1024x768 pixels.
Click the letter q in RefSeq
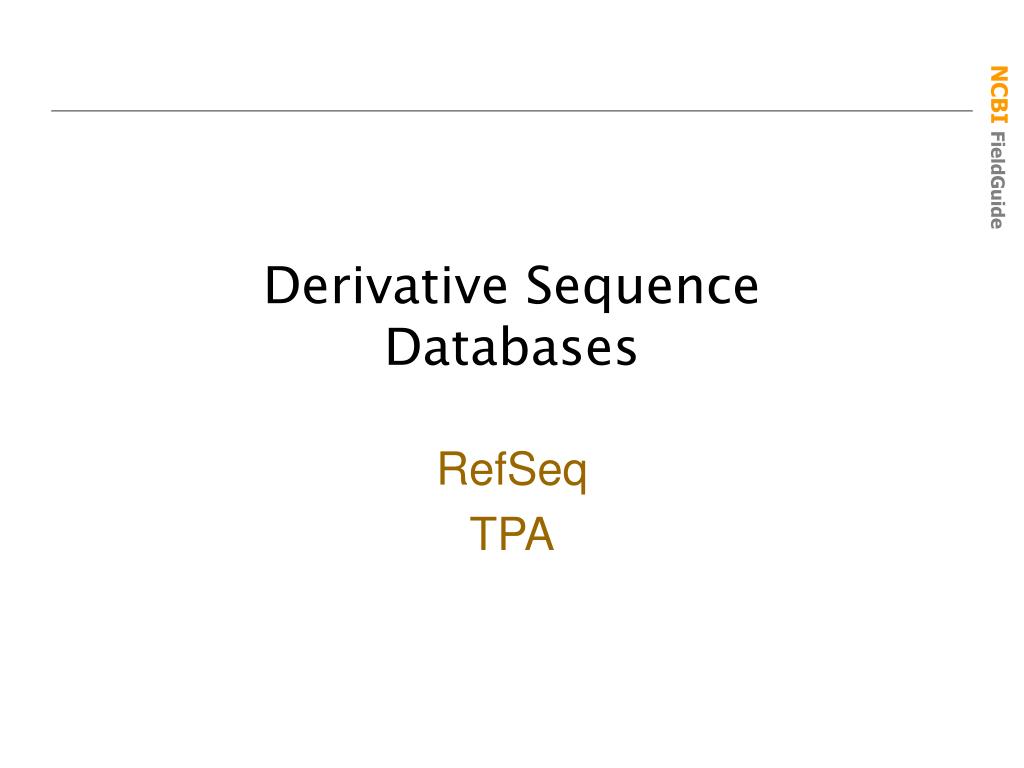574,475
